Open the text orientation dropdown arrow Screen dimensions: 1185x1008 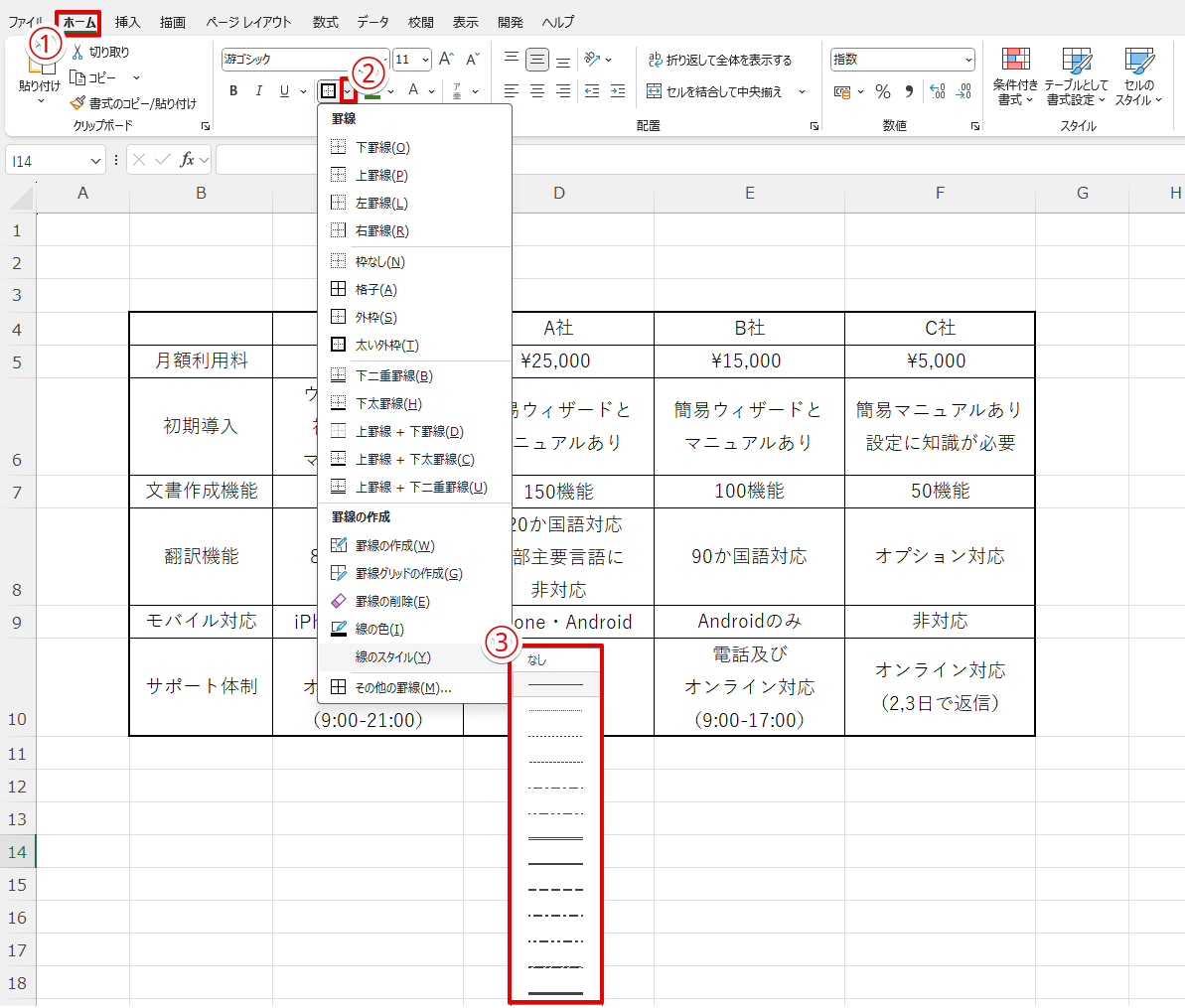608,60
